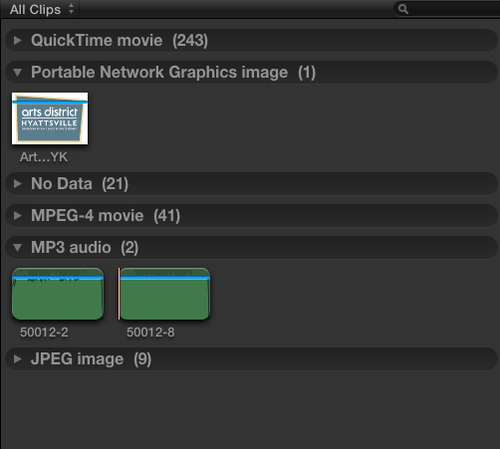This screenshot has width=500, height=449.
Task: Click the 50012-8 clip name label
Action: pos(150,332)
